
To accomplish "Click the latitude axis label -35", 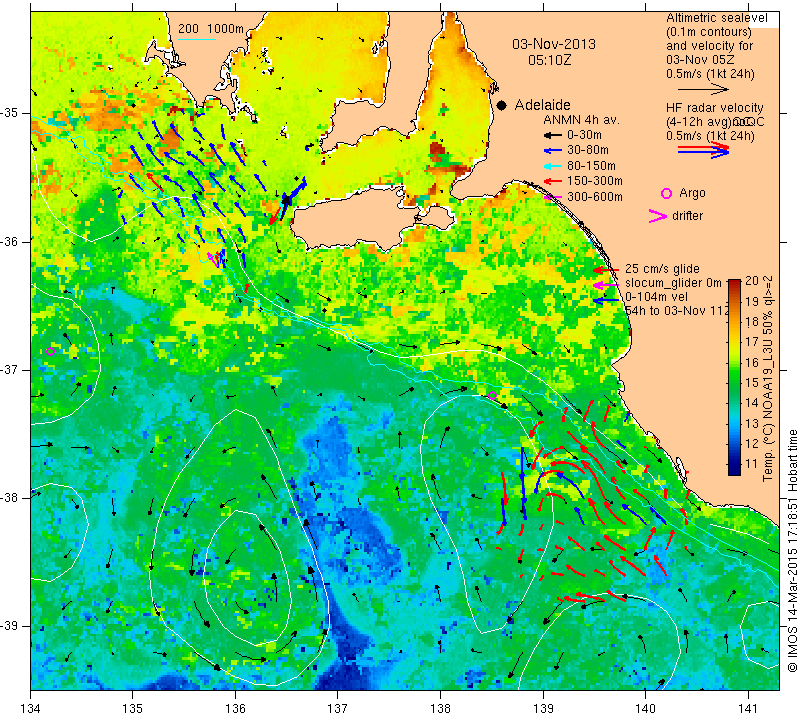I will [9, 113].
